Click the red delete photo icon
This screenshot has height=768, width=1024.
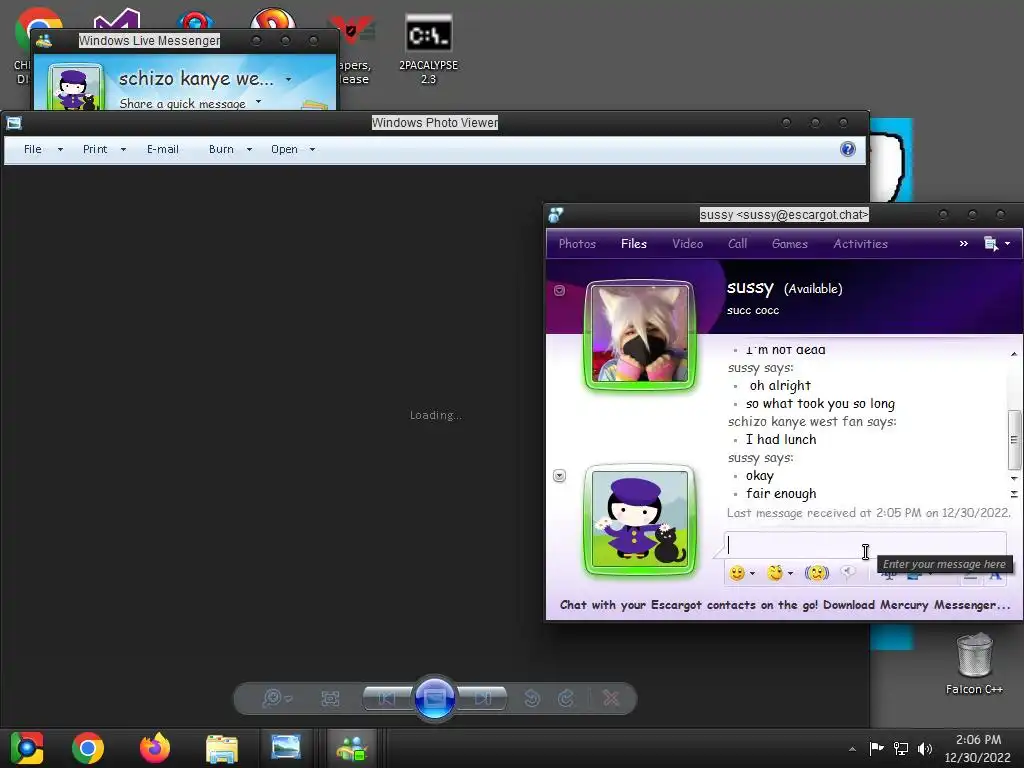point(611,699)
